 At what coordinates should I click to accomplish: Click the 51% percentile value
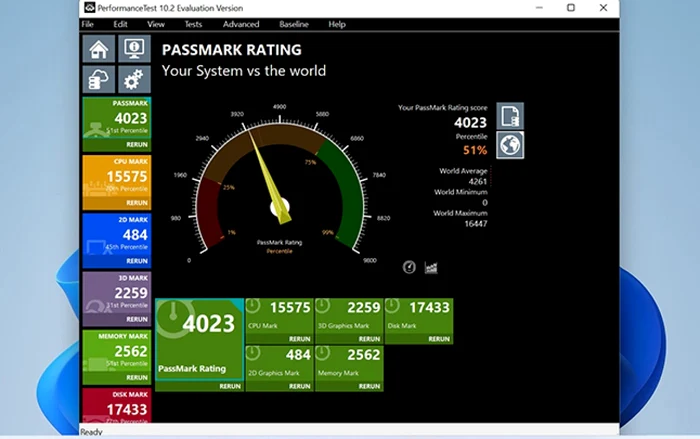tap(475, 150)
